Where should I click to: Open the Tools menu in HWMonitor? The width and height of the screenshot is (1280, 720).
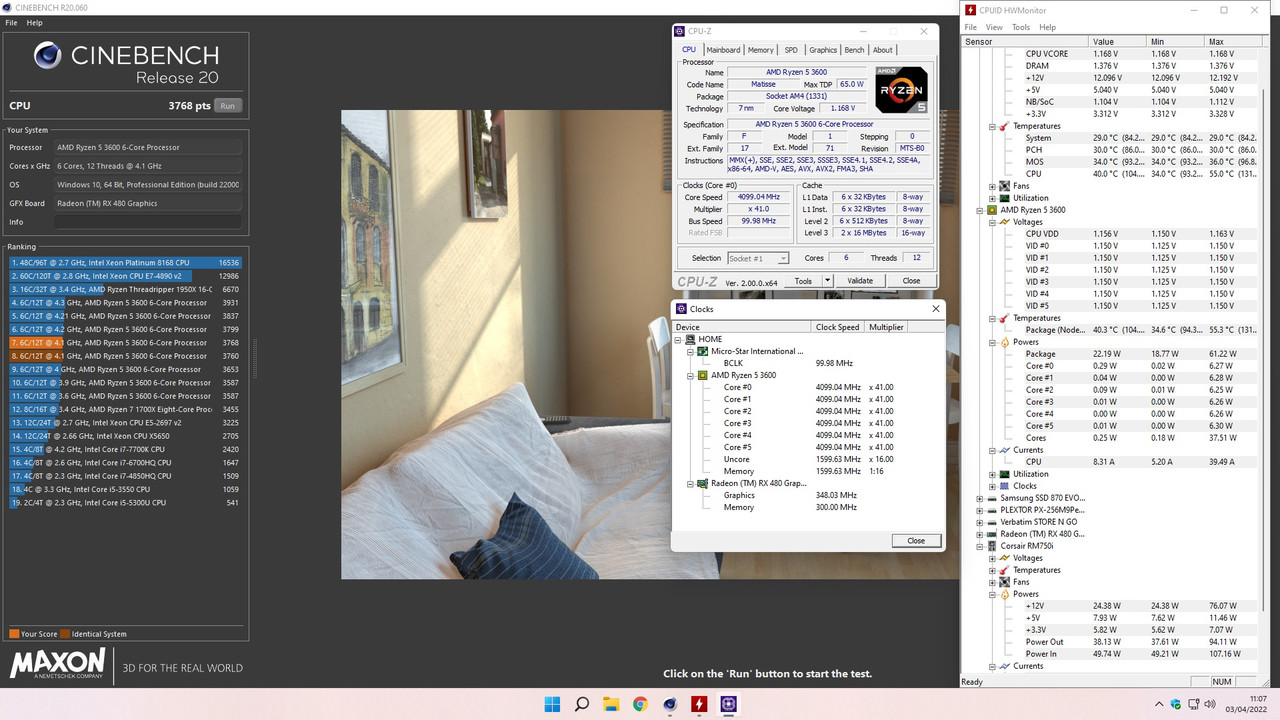click(x=1020, y=27)
